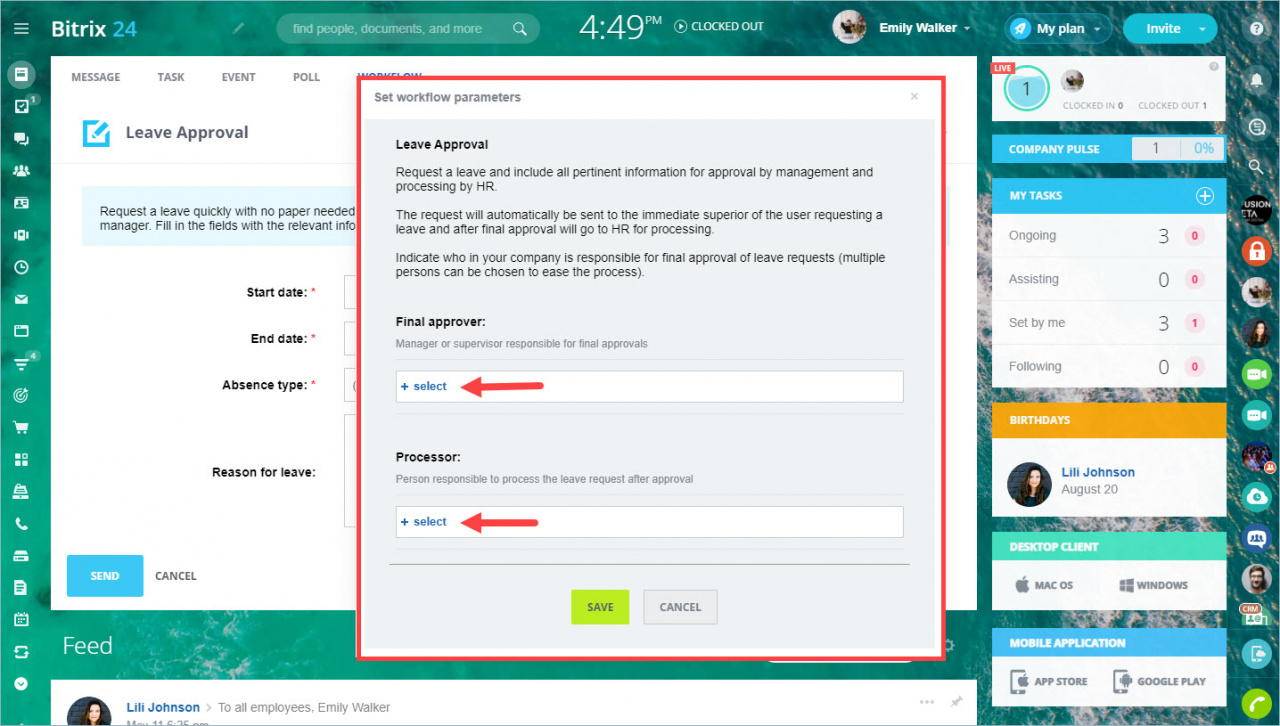Image resolution: width=1280 pixels, height=726 pixels.
Task: Open Following tasks row
Action: [1109, 367]
